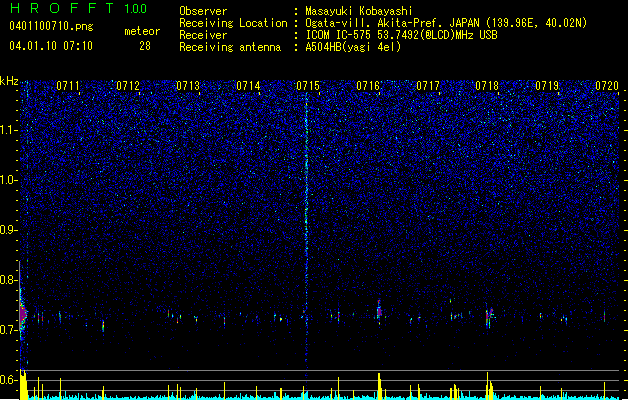Image resolution: width=629 pixels, height=400 pixels.
Task: Click the 0712 time marker
Action: (x=128, y=86)
